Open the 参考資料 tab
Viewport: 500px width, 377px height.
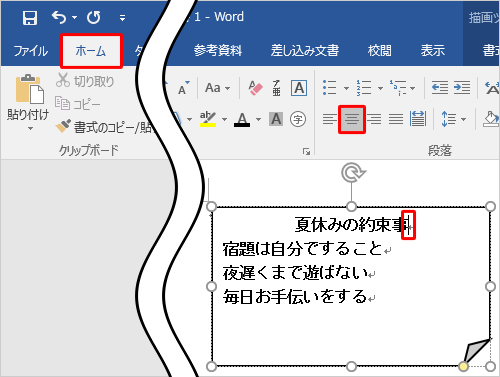(x=218, y=51)
